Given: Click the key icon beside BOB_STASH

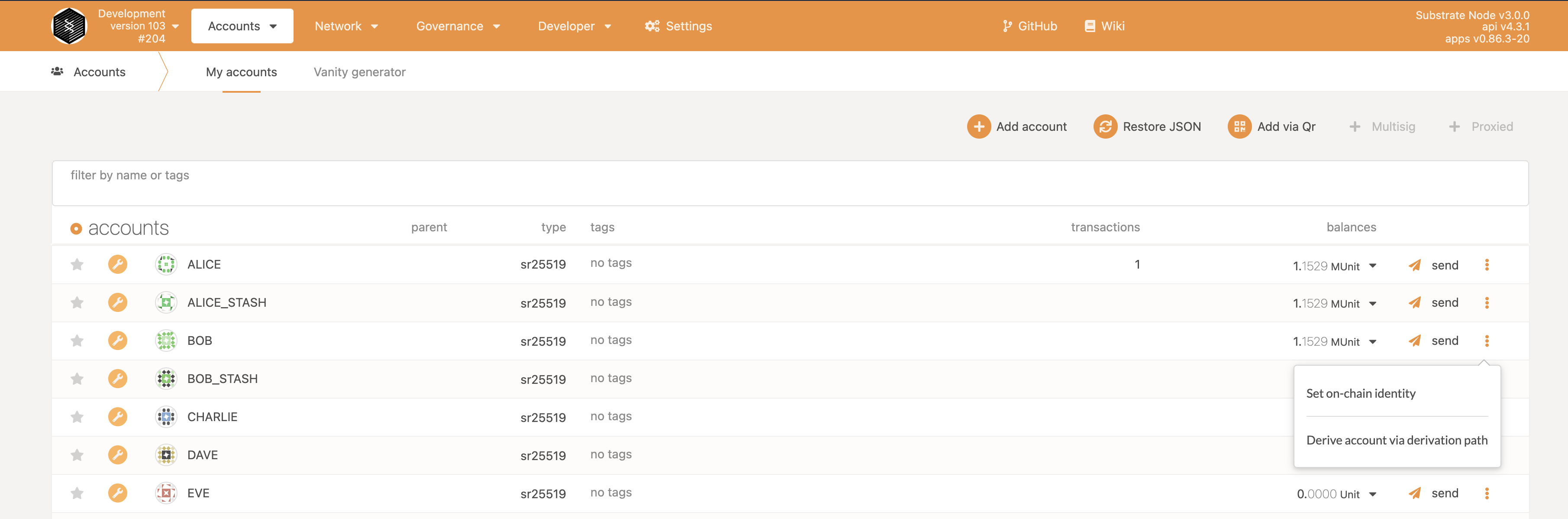Looking at the screenshot, I should point(117,378).
